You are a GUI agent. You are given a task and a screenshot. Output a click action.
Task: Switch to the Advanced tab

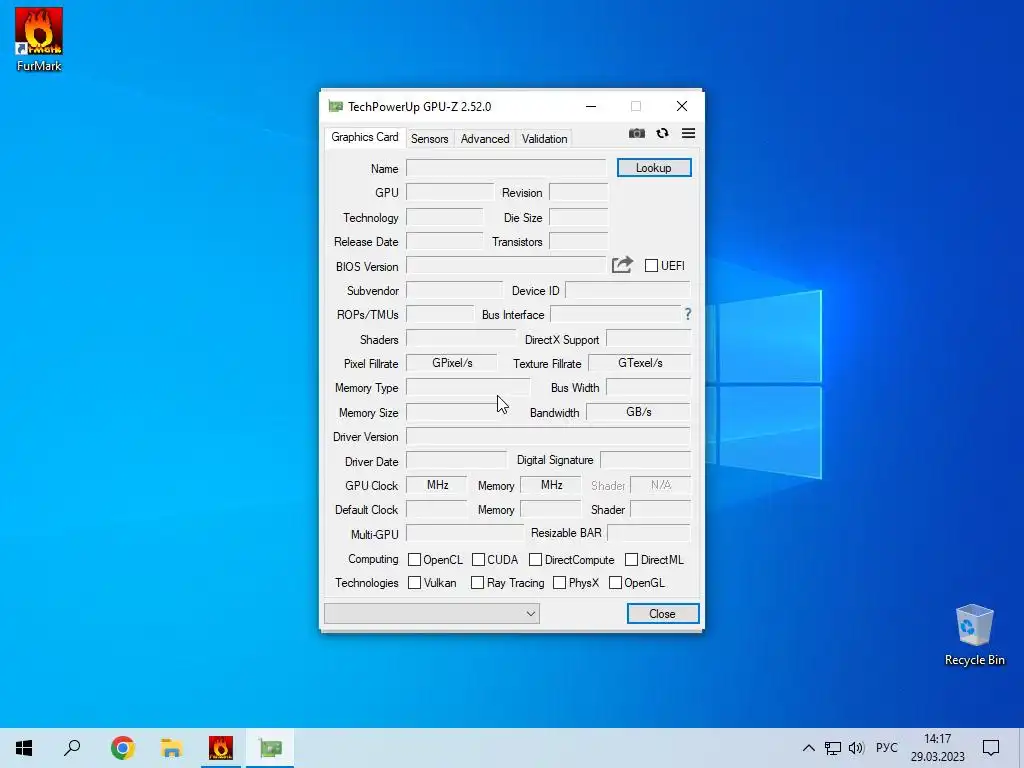click(485, 138)
